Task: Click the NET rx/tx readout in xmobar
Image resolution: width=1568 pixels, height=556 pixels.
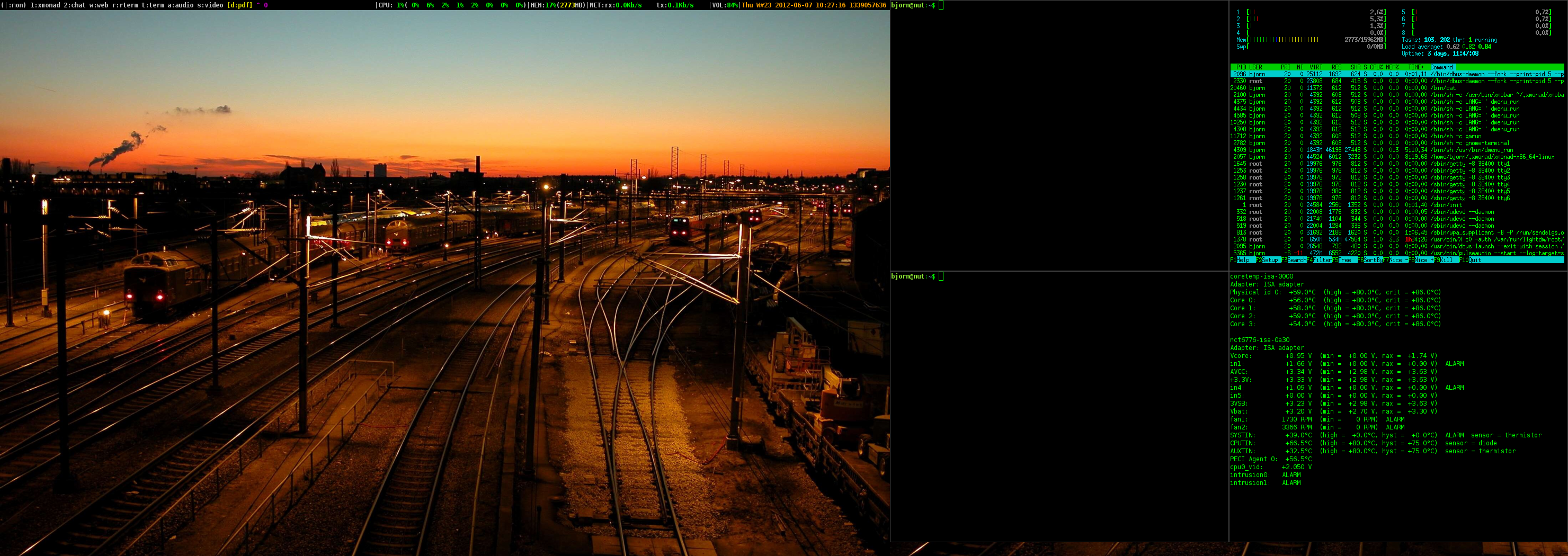Action: pos(642,5)
